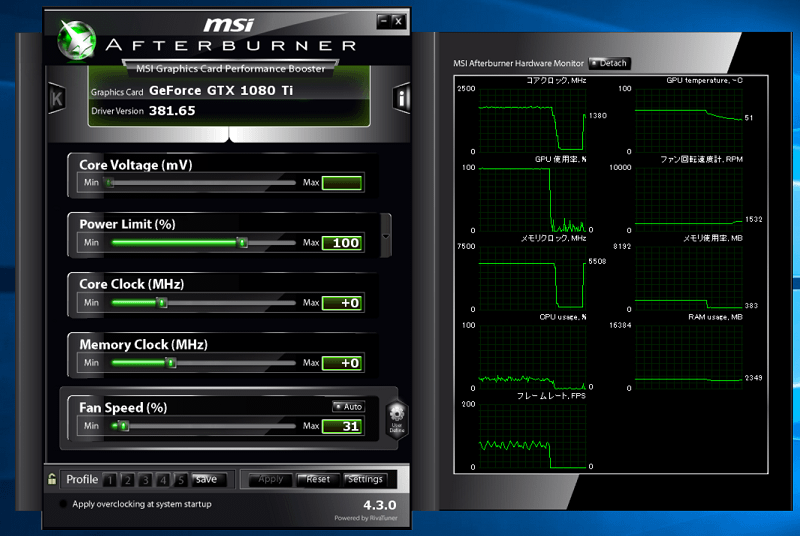Click the 1380 core clock reading
The image size is (800, 536).
point(597,116)
